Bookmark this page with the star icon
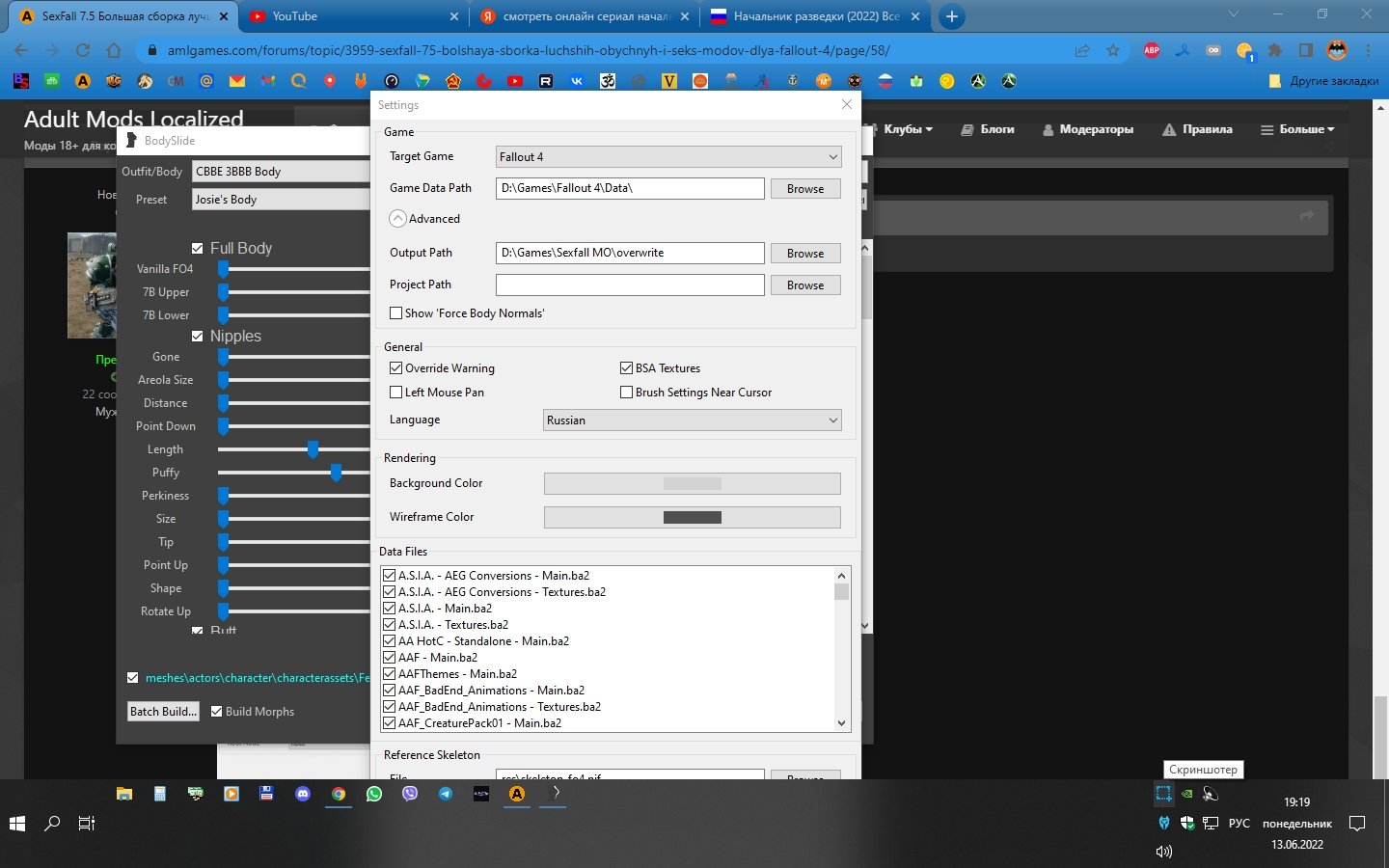This screenshot has width=1389, height=868. pos(1113,50)
